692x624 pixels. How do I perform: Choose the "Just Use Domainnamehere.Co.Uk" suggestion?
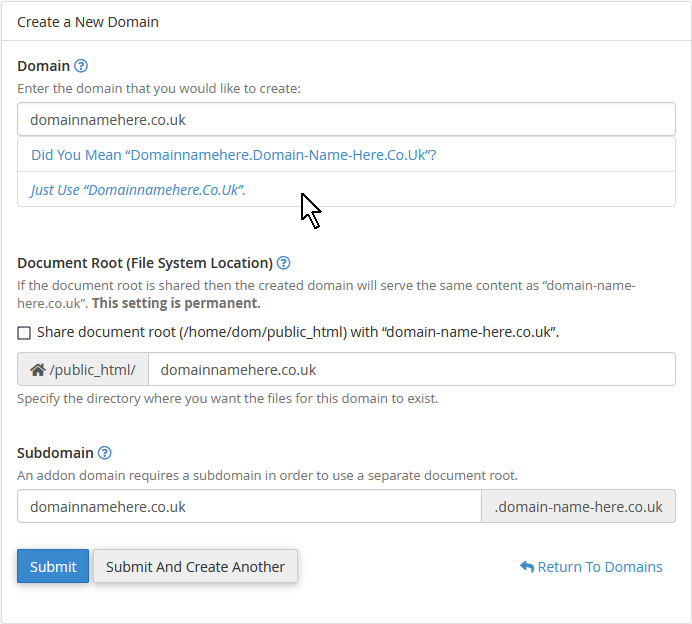tap(138, 189)
